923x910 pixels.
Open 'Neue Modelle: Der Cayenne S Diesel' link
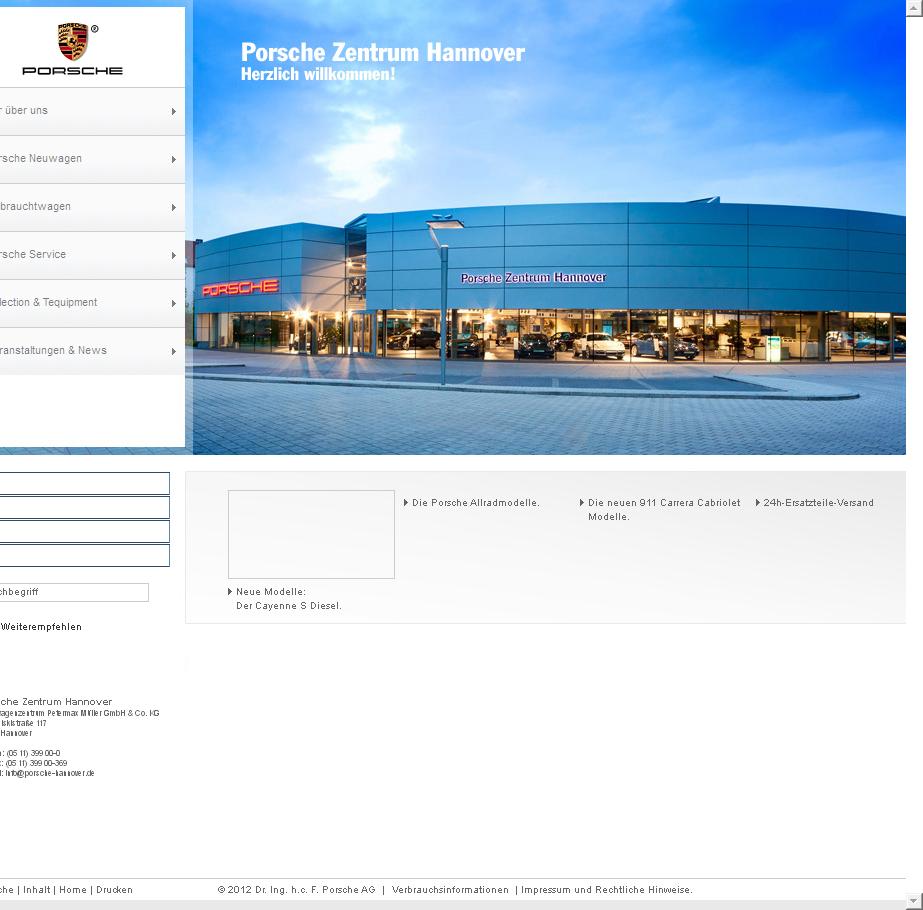tap(288, 599)
